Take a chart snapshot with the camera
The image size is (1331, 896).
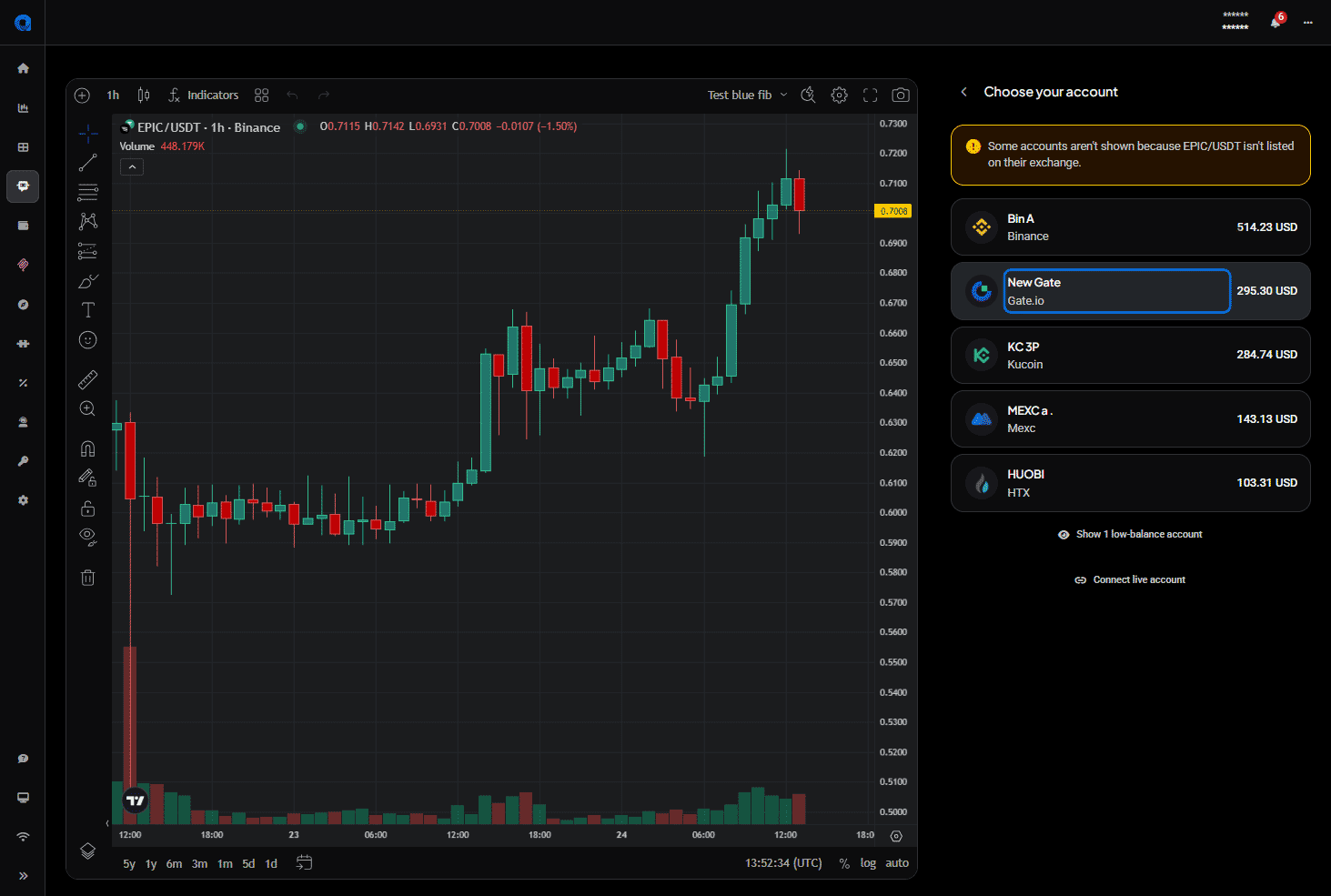(901, 95)
